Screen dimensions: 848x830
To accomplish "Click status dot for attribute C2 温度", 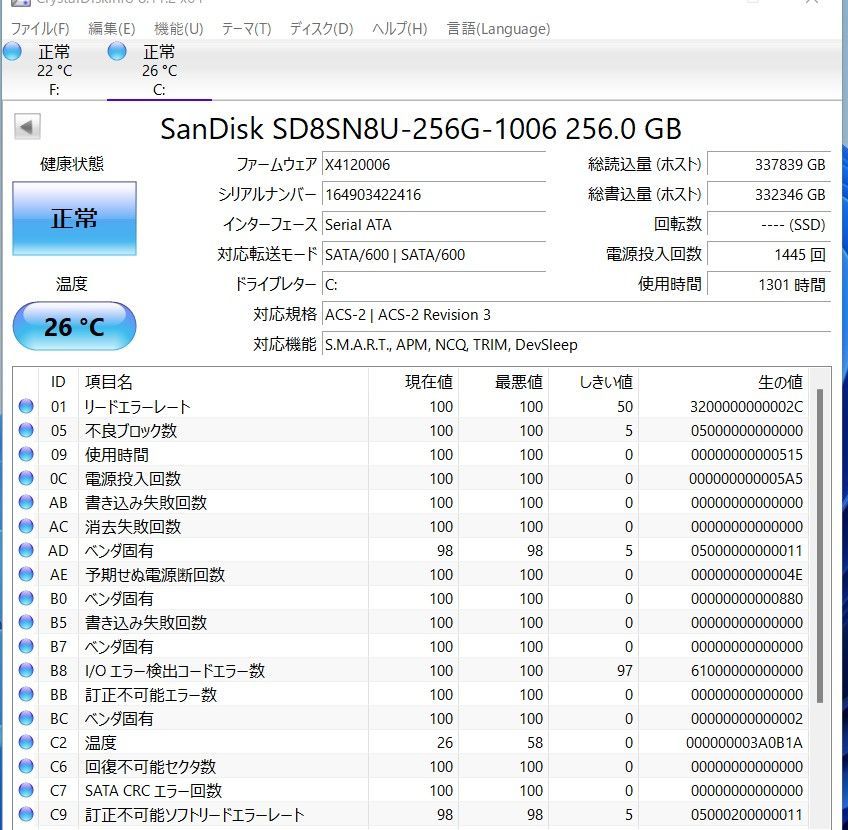I will (x=26, y=742).
